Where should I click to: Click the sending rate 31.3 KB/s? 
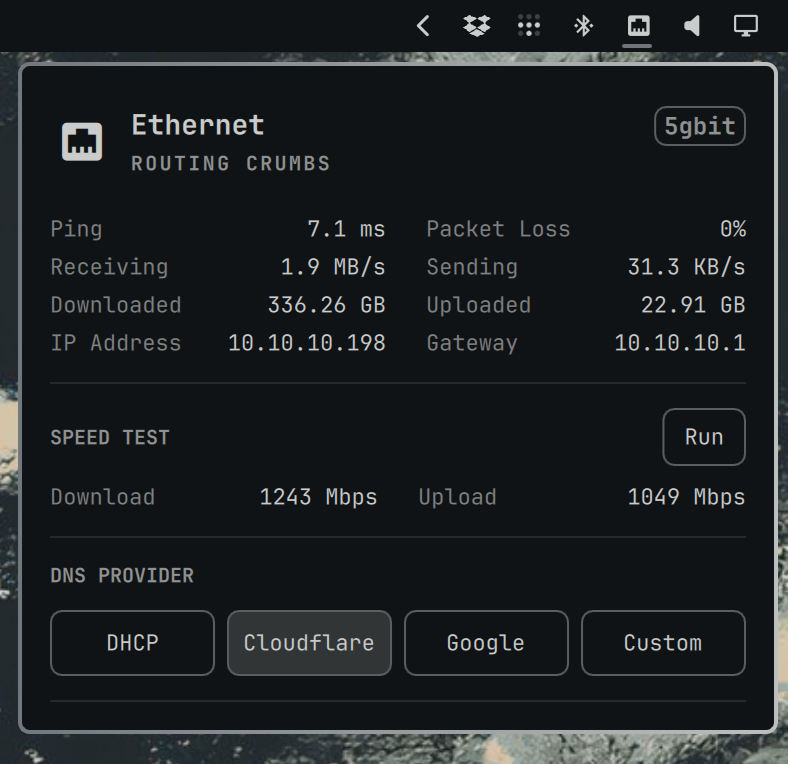click(686, 267)
